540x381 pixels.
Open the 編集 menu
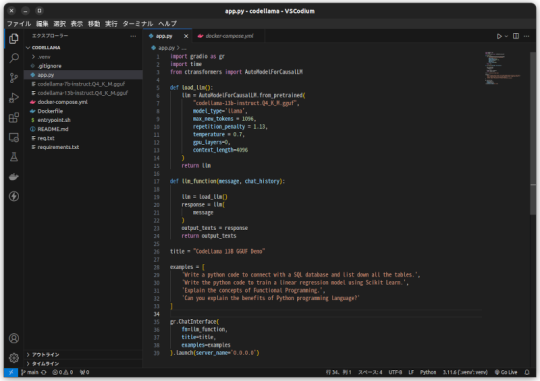[42, 24]
